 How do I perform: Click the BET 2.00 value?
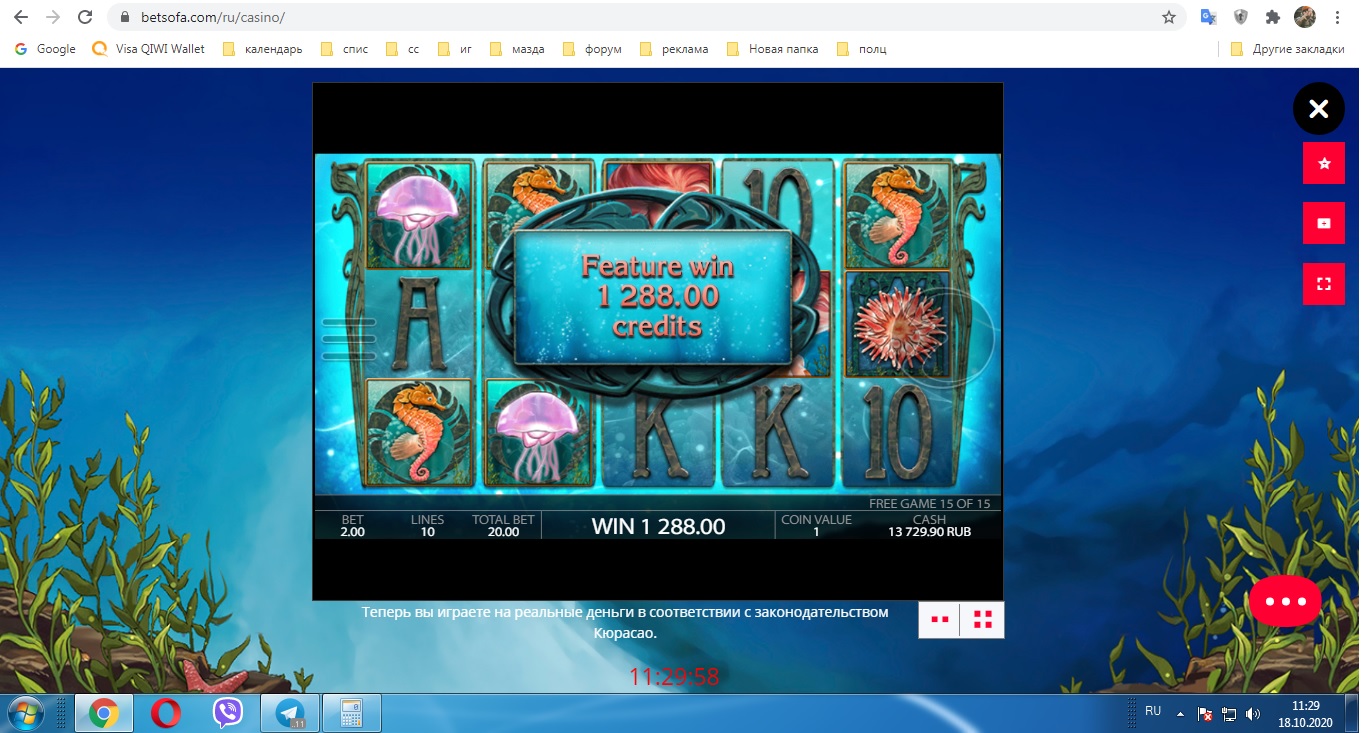tap(352, 526)
